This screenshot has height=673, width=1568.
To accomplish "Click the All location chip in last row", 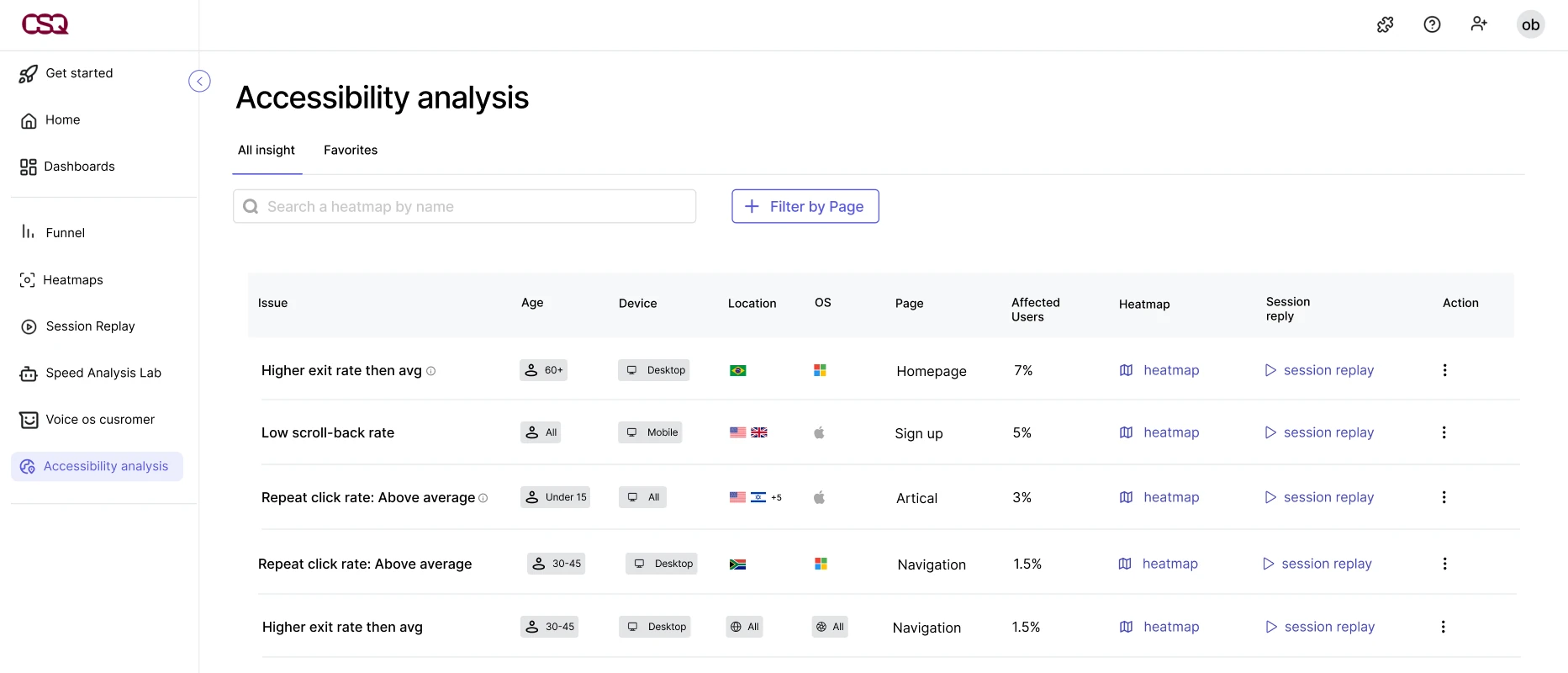I will click(x=745, y=627).
